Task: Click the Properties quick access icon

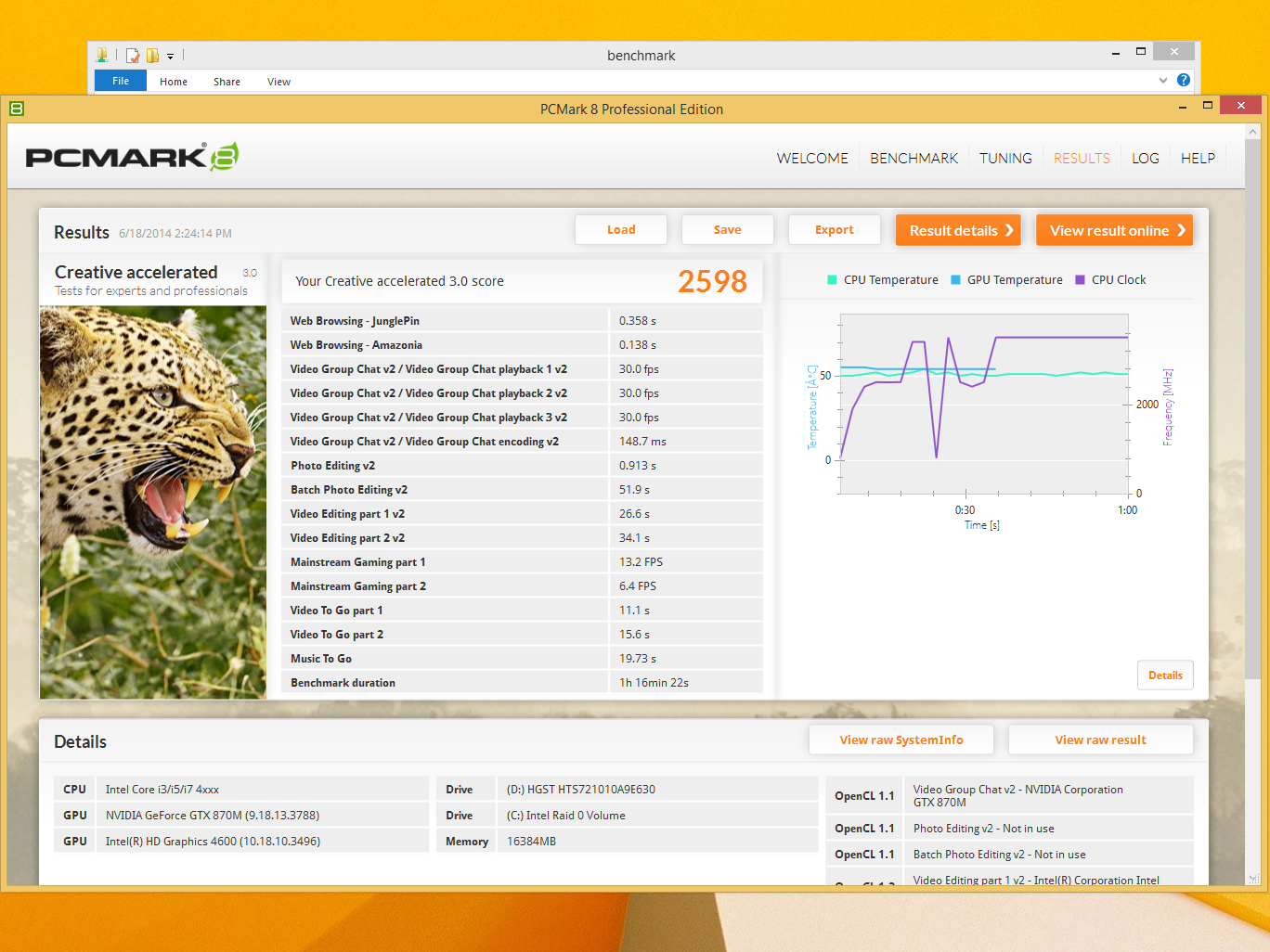Action: (x=133, y=56)
